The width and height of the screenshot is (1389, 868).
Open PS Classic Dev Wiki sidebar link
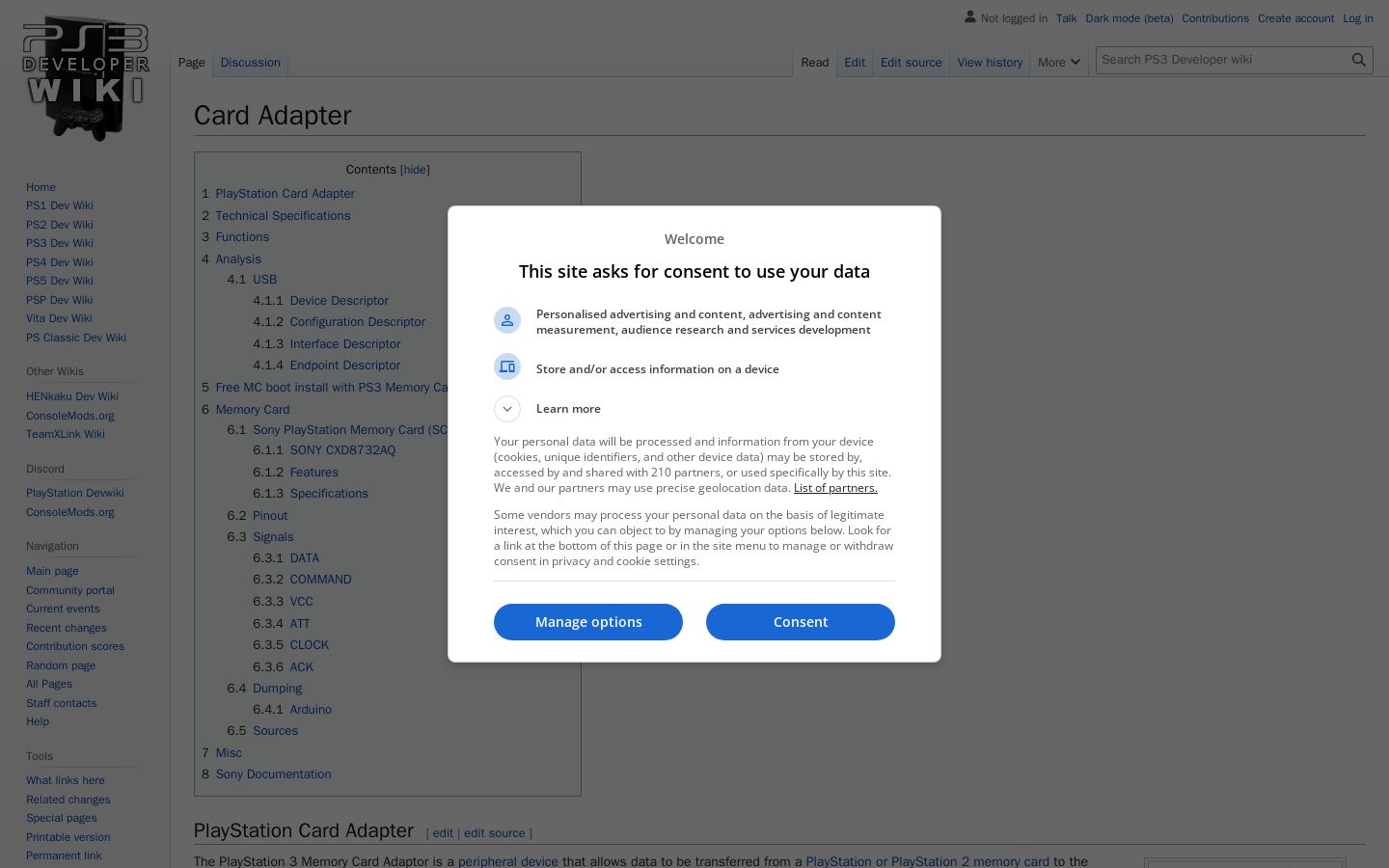point(76,338)
